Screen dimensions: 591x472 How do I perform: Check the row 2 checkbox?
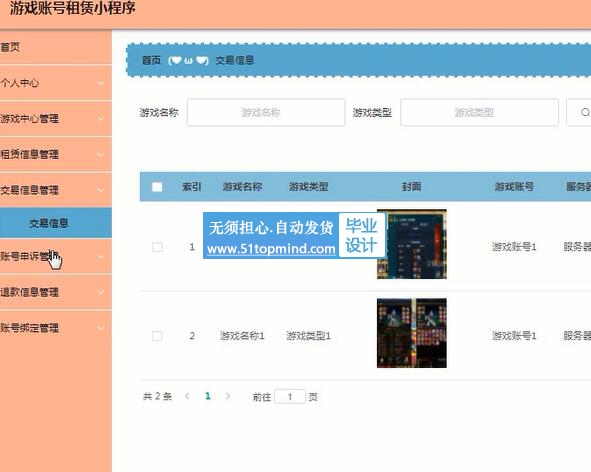tap(157, 336)
